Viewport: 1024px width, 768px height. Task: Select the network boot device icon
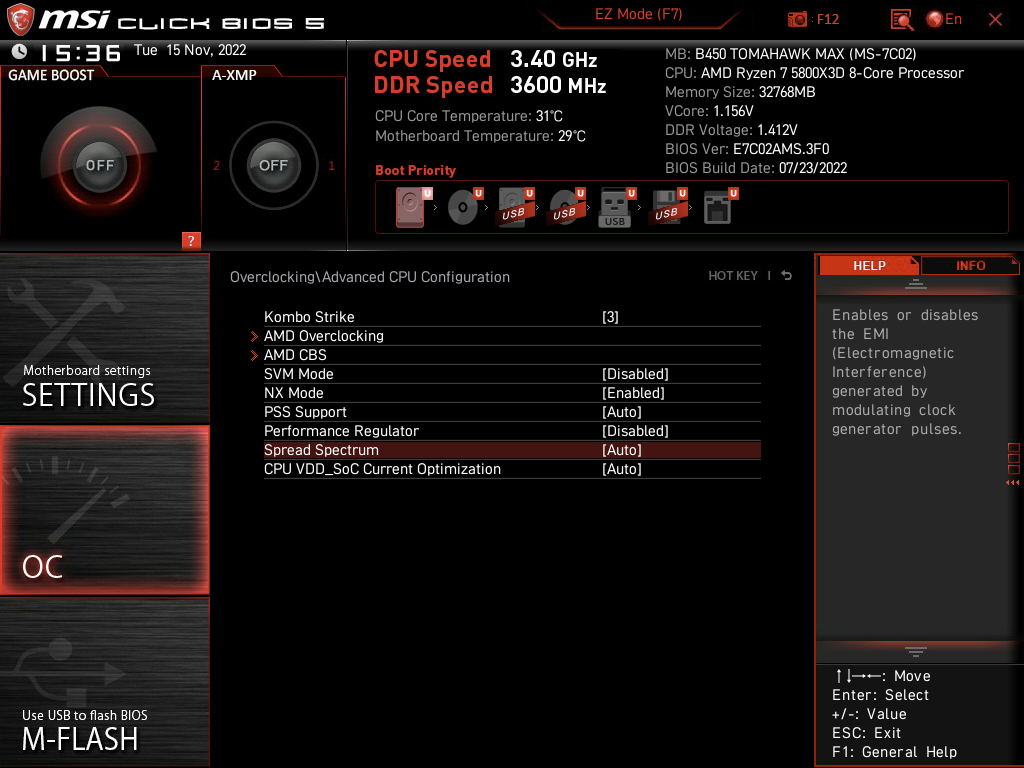(x=718, y=207)
